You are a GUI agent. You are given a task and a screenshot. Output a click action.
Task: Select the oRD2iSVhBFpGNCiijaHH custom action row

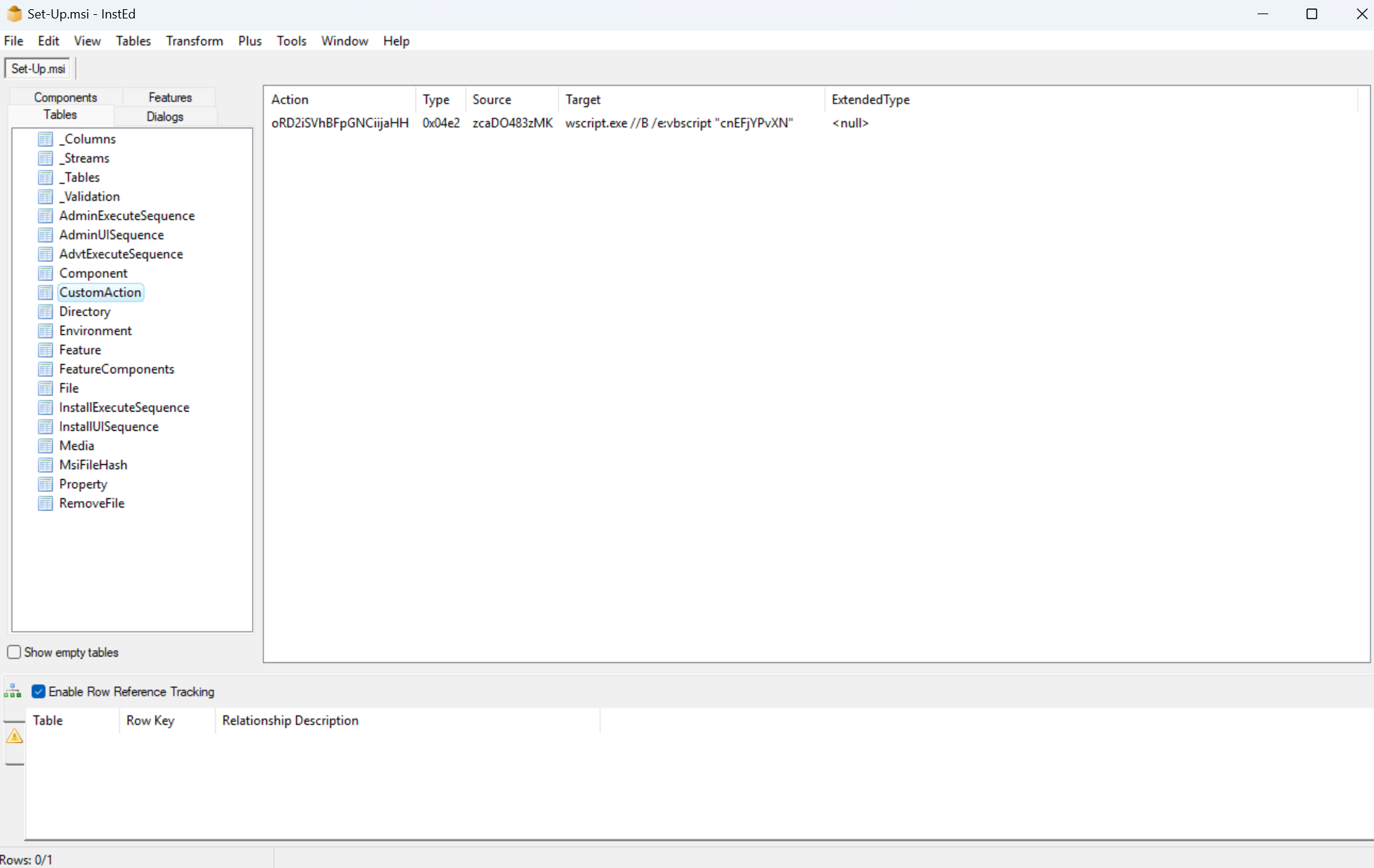(x=339, y=123)
